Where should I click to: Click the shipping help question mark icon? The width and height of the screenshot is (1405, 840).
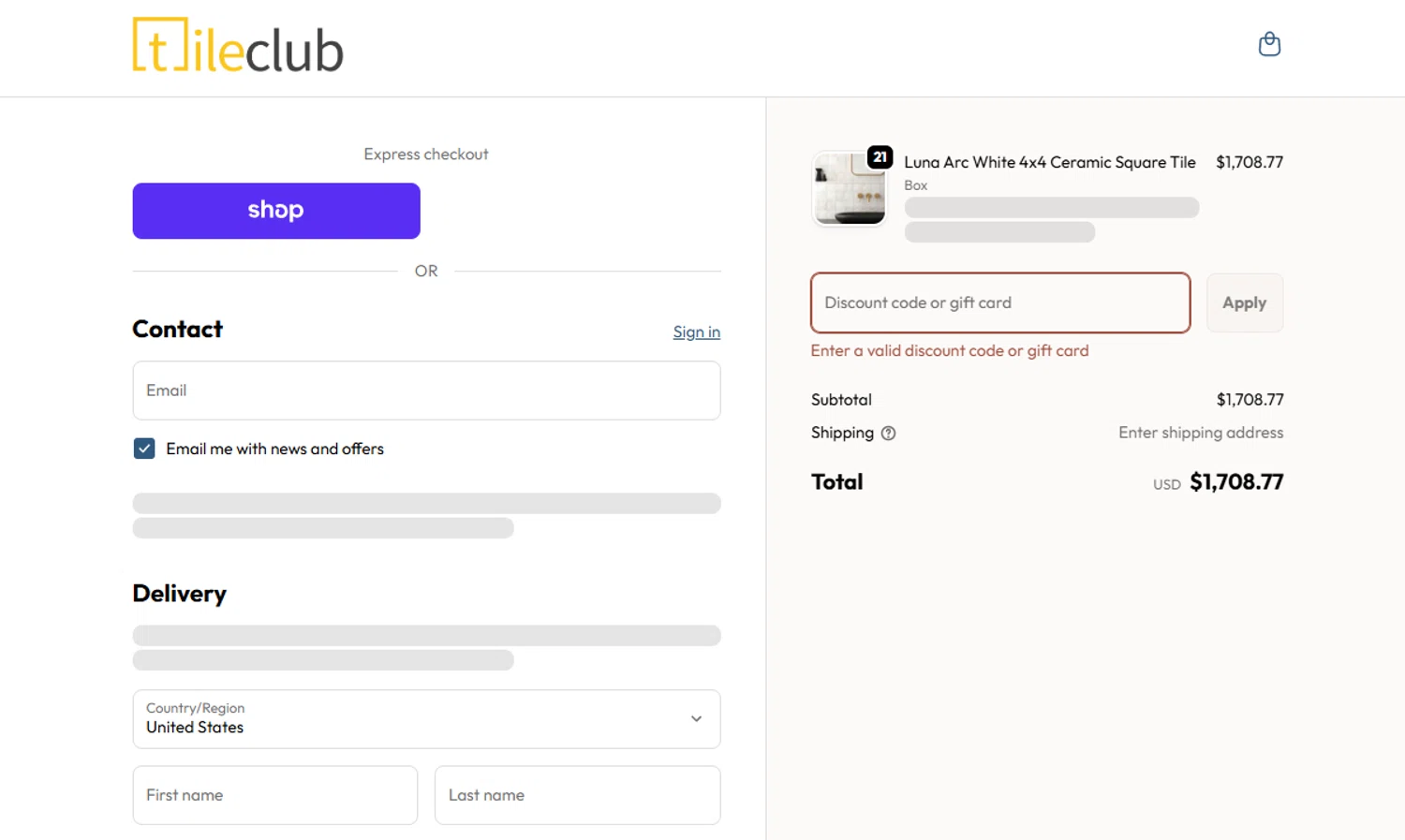click(888, 433)
